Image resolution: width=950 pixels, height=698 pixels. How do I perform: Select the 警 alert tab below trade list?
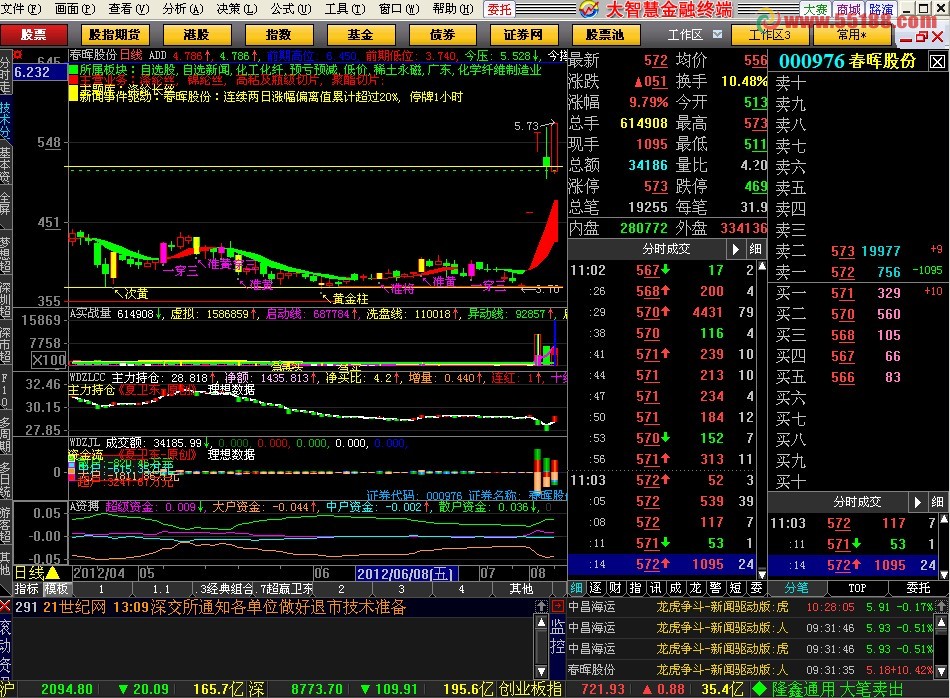[x=716, y=588]
